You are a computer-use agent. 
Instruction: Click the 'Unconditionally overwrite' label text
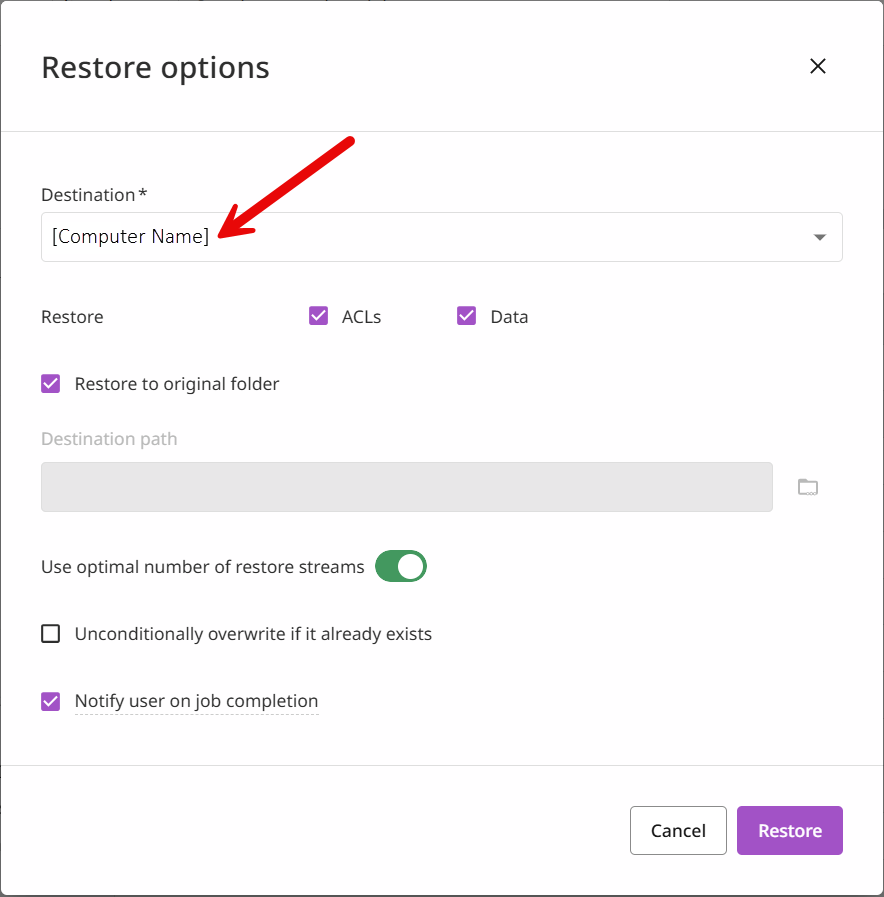tap(253, 634)
